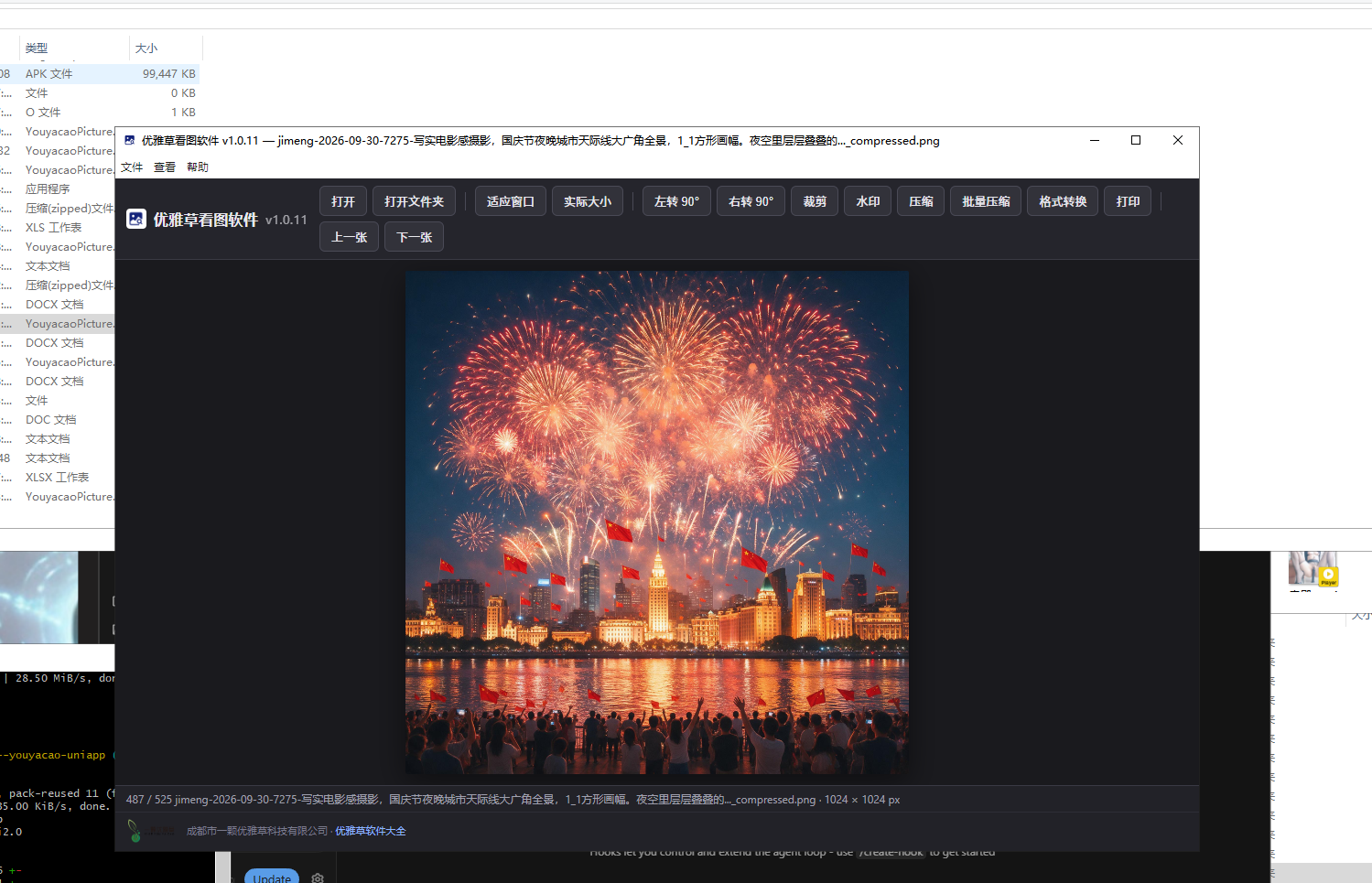Go to previous image with 上一张
The width and height of the screenshot is (1372, 883).
(349, 237)
